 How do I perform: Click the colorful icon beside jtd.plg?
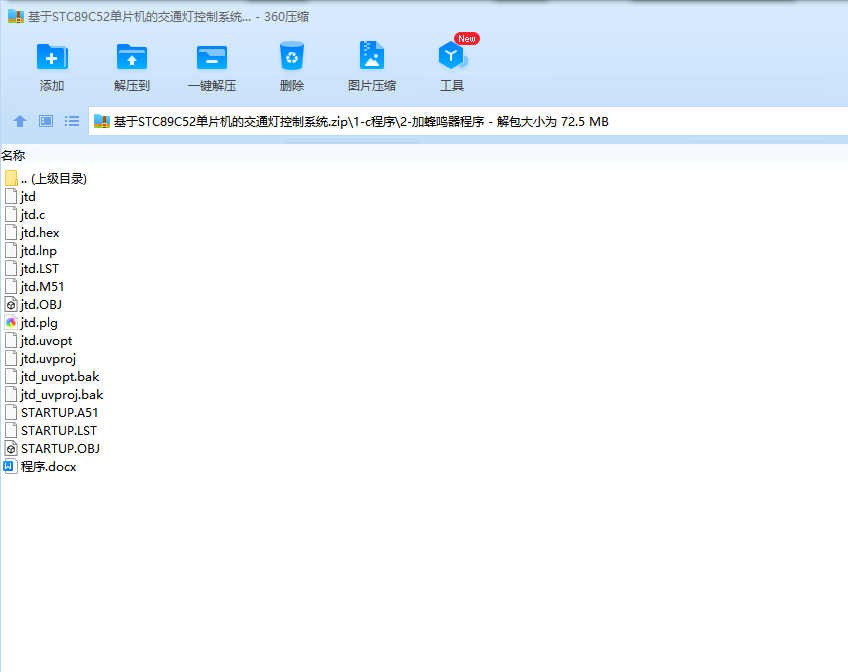[x=11, y=323]
